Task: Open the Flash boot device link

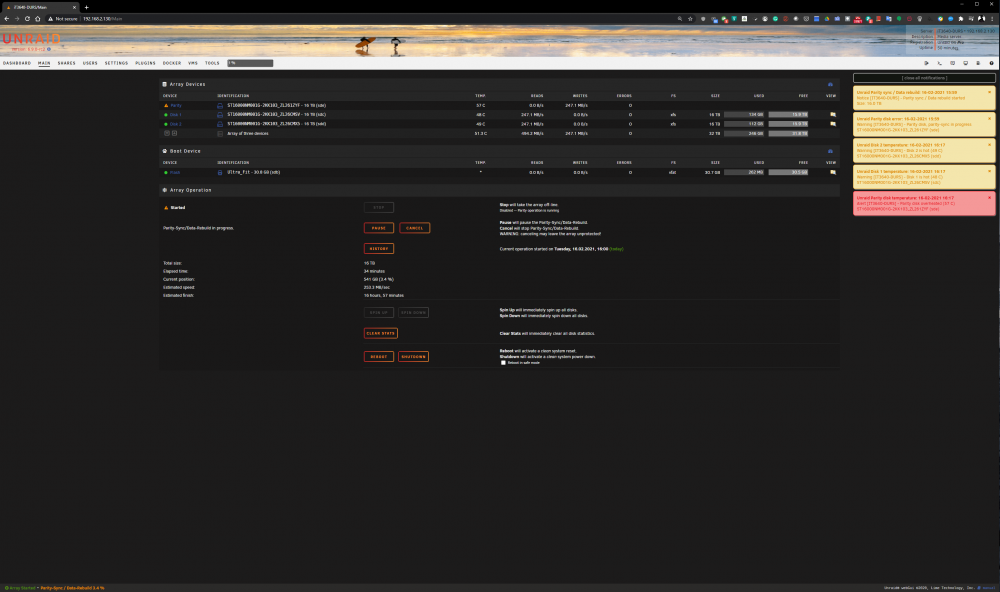Action: click(x=175, y=172)
